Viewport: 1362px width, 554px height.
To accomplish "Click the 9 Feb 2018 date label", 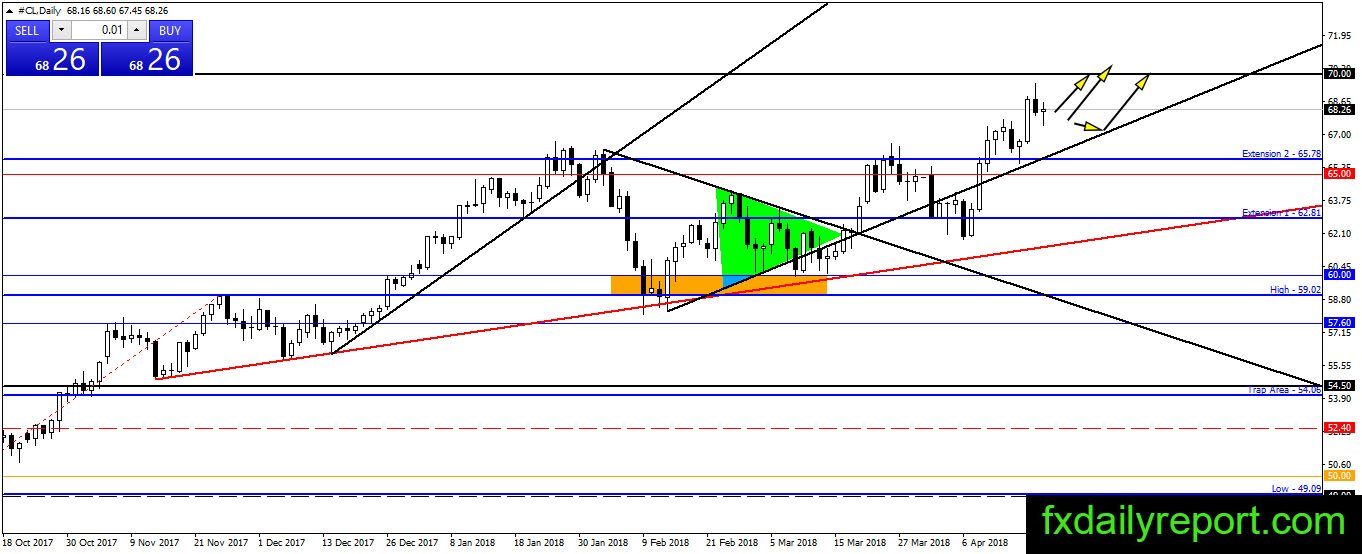I will (x=666, y=543).
